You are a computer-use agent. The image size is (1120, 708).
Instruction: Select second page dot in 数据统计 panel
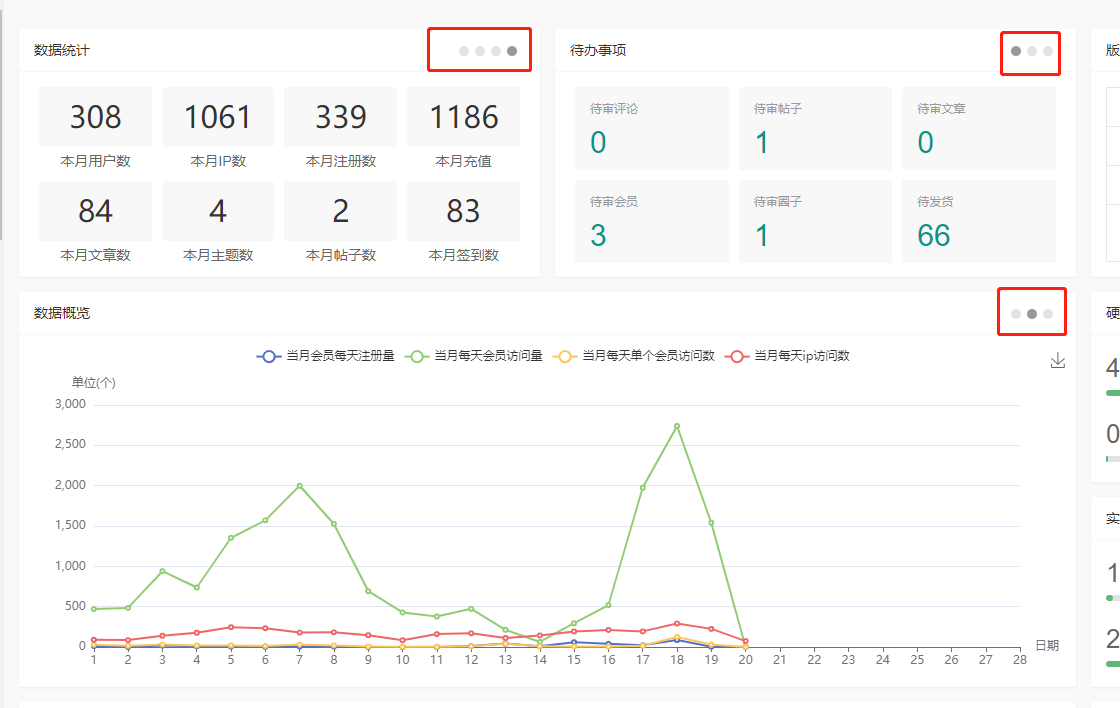pyautogui.click(x=480, y=51)
